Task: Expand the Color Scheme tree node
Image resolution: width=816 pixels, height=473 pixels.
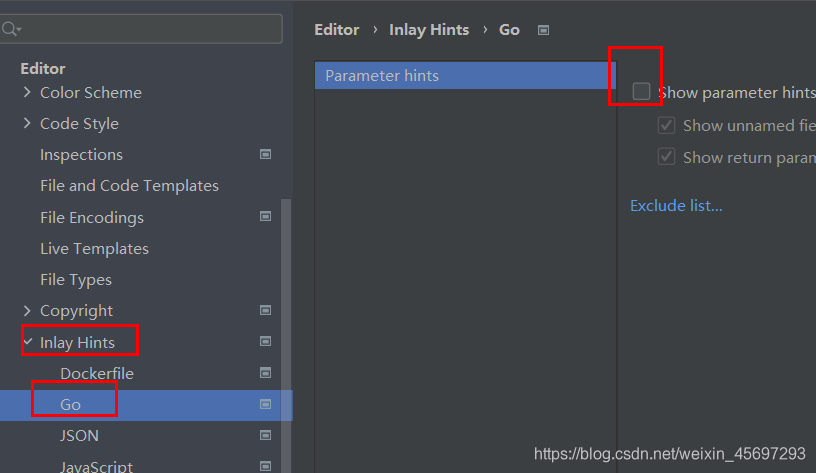Action: [27, 93]
